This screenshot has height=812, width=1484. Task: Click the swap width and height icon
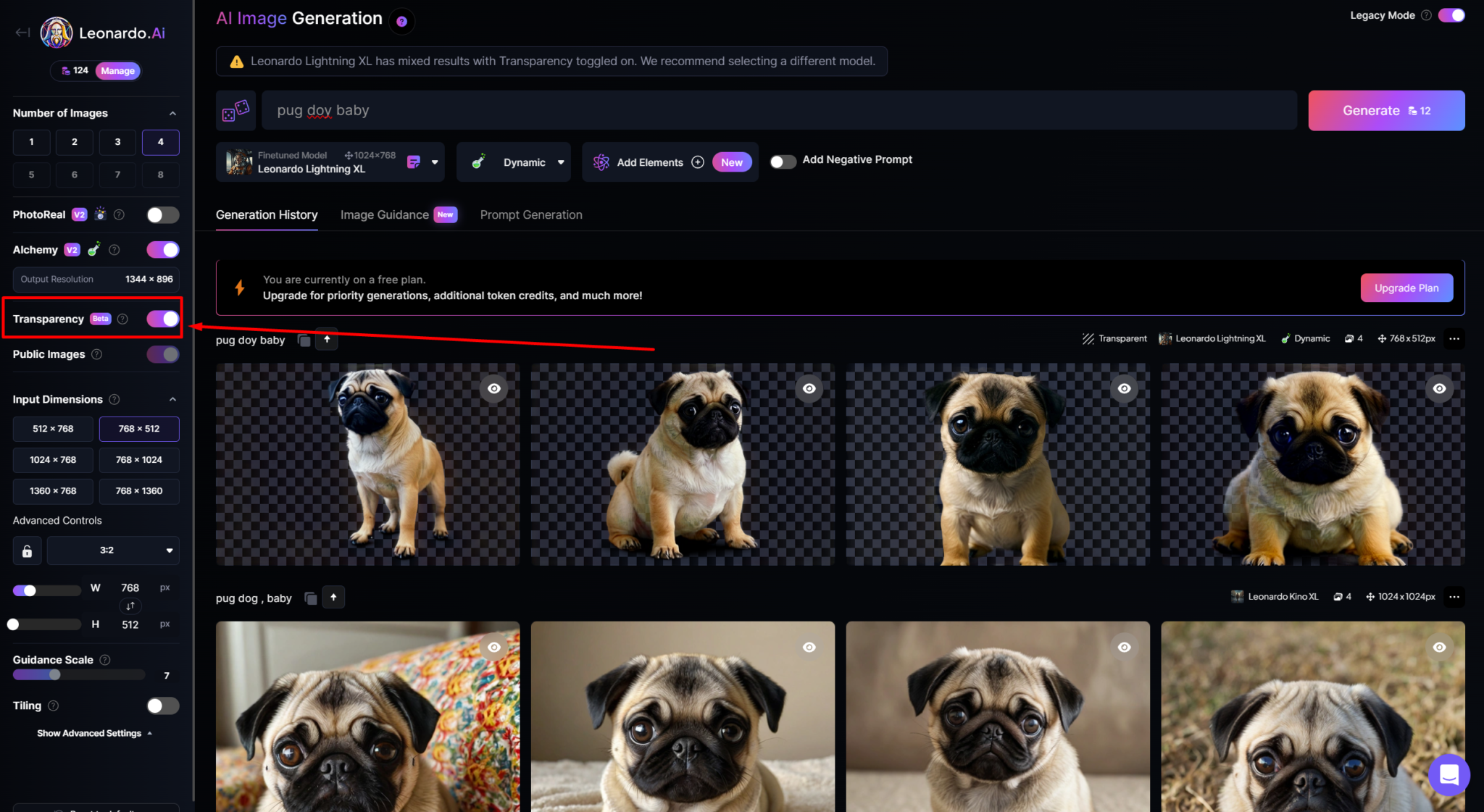(130, 606)
